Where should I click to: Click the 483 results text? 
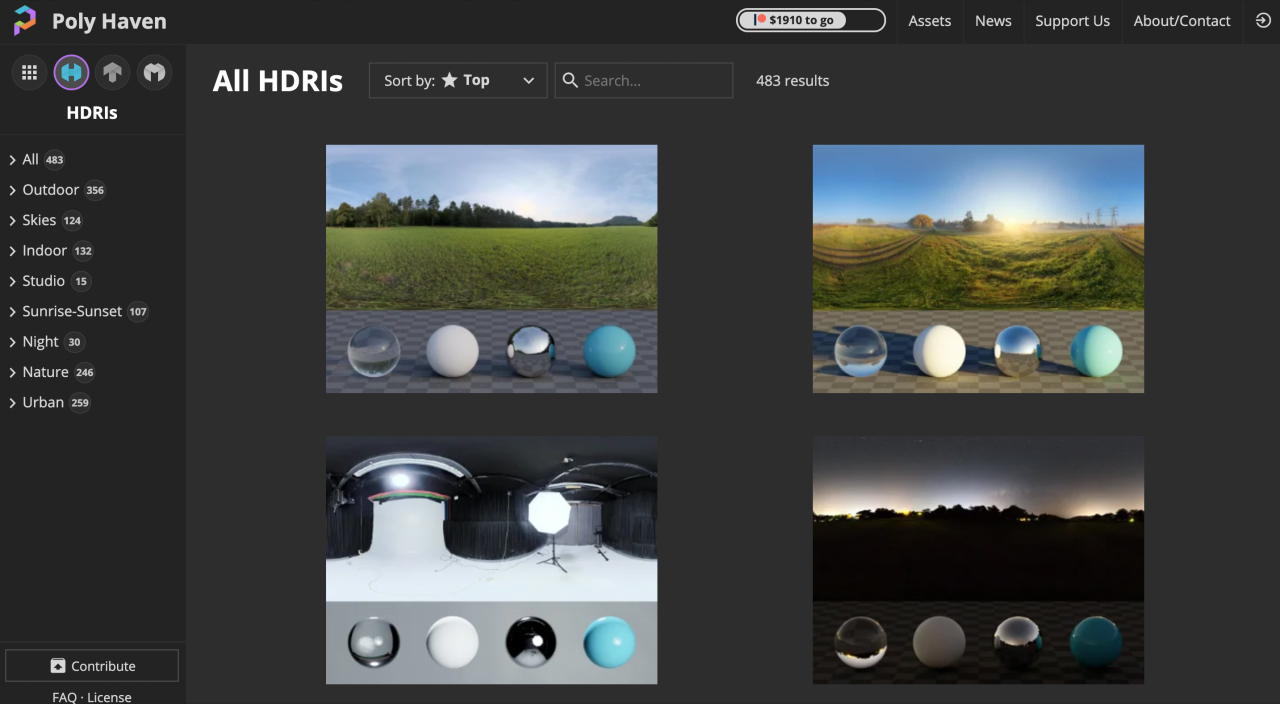pyautogui.click(x=792, y=81)
